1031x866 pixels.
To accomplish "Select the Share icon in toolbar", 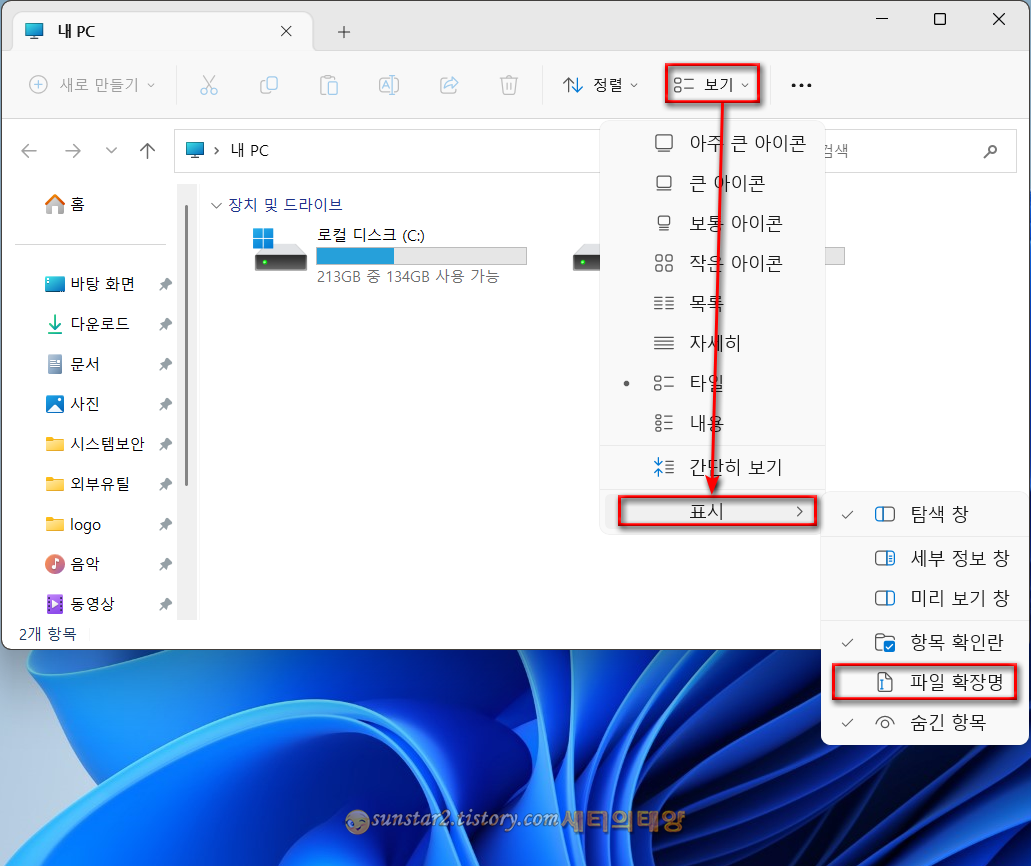I will pos(448,85).
